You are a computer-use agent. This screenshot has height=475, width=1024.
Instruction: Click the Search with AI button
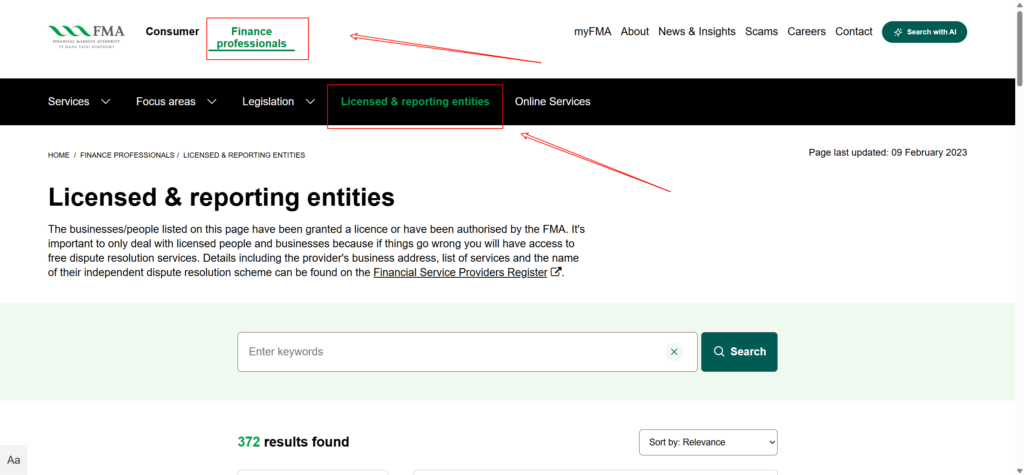[924, 32]
